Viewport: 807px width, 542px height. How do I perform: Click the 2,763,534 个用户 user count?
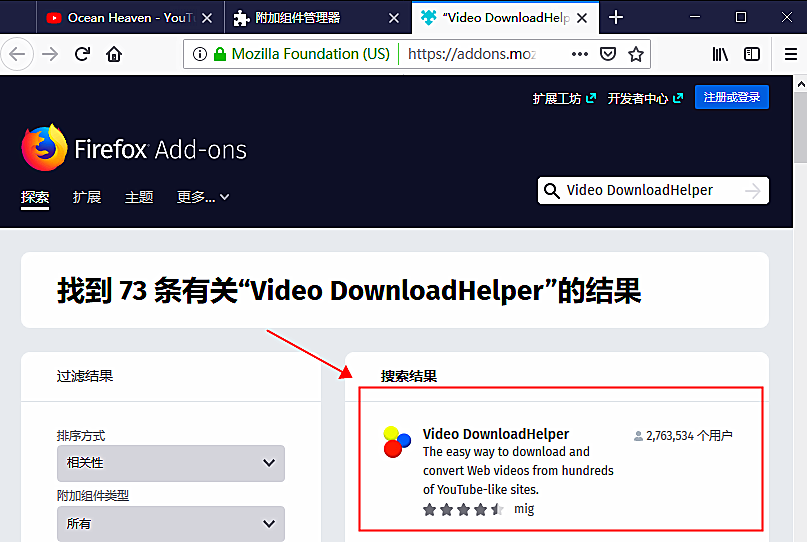click(683, 436)
